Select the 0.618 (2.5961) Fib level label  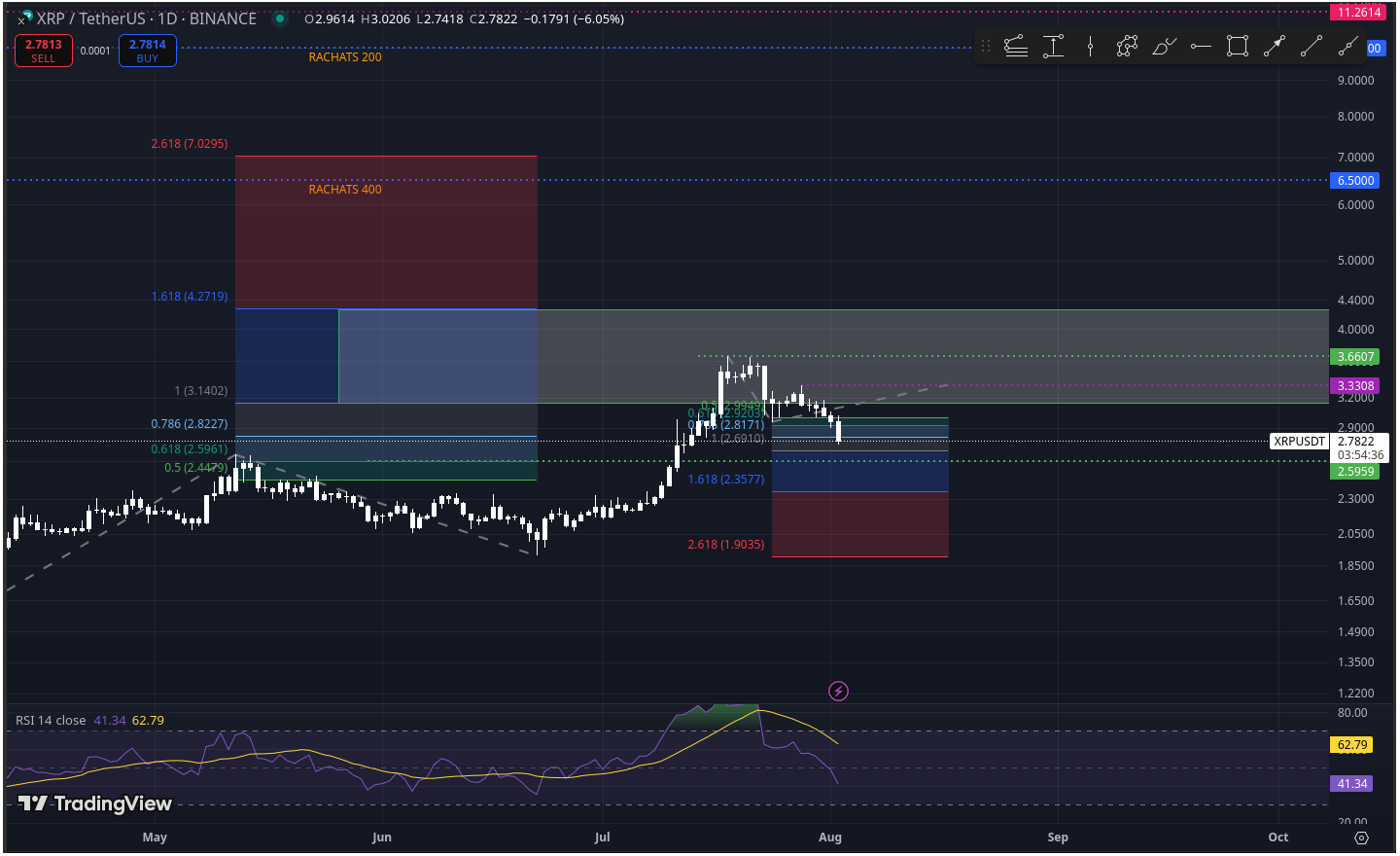[190, 449]
